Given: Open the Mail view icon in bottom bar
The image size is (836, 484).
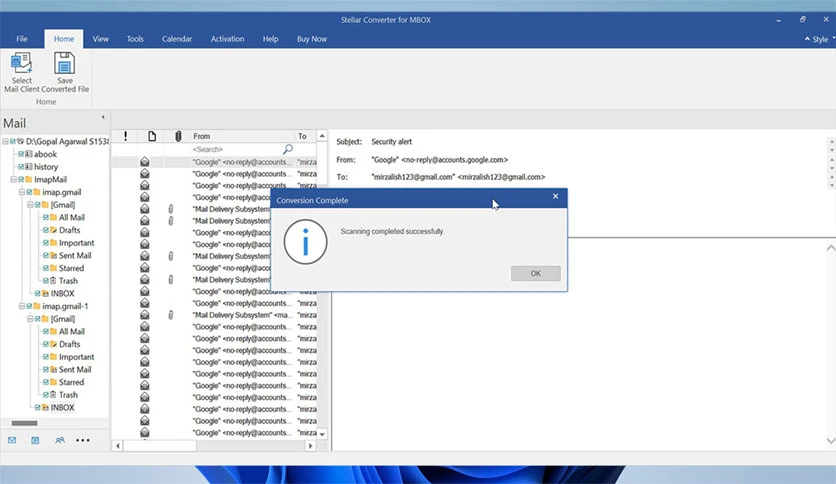Looking at the screenshot, I should (x=12, y=440).
